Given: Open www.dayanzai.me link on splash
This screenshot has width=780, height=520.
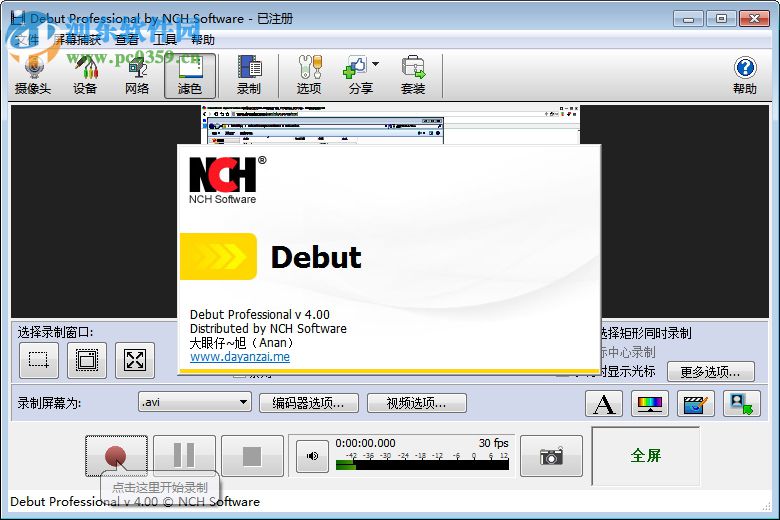Looking at the screenshot, I should coord(240,357).
